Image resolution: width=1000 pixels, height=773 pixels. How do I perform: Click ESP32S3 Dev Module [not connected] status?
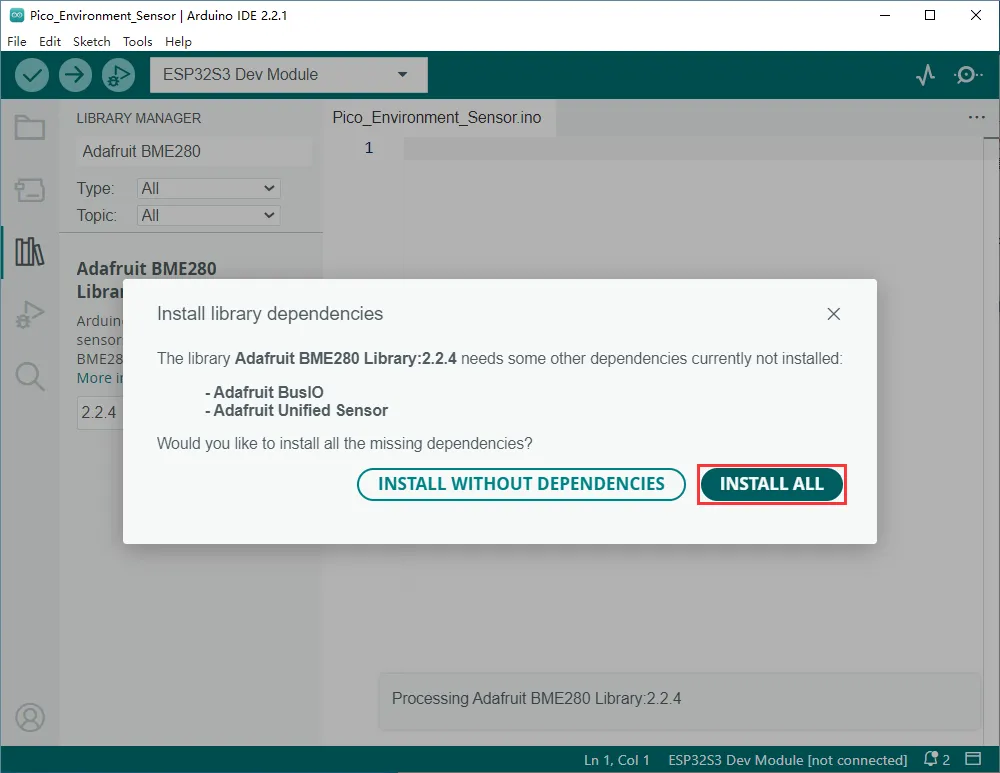point(788,760)
